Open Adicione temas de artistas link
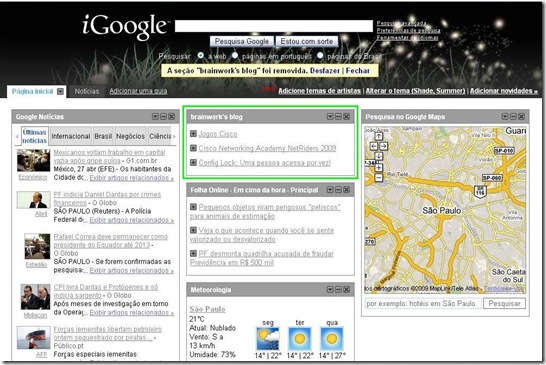 [319, 91]
